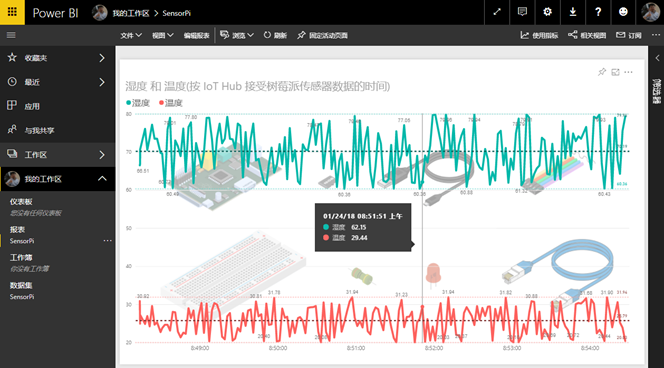Open the 筛选器 filters pane label
The image size is (664, 368).
[657, 91]
